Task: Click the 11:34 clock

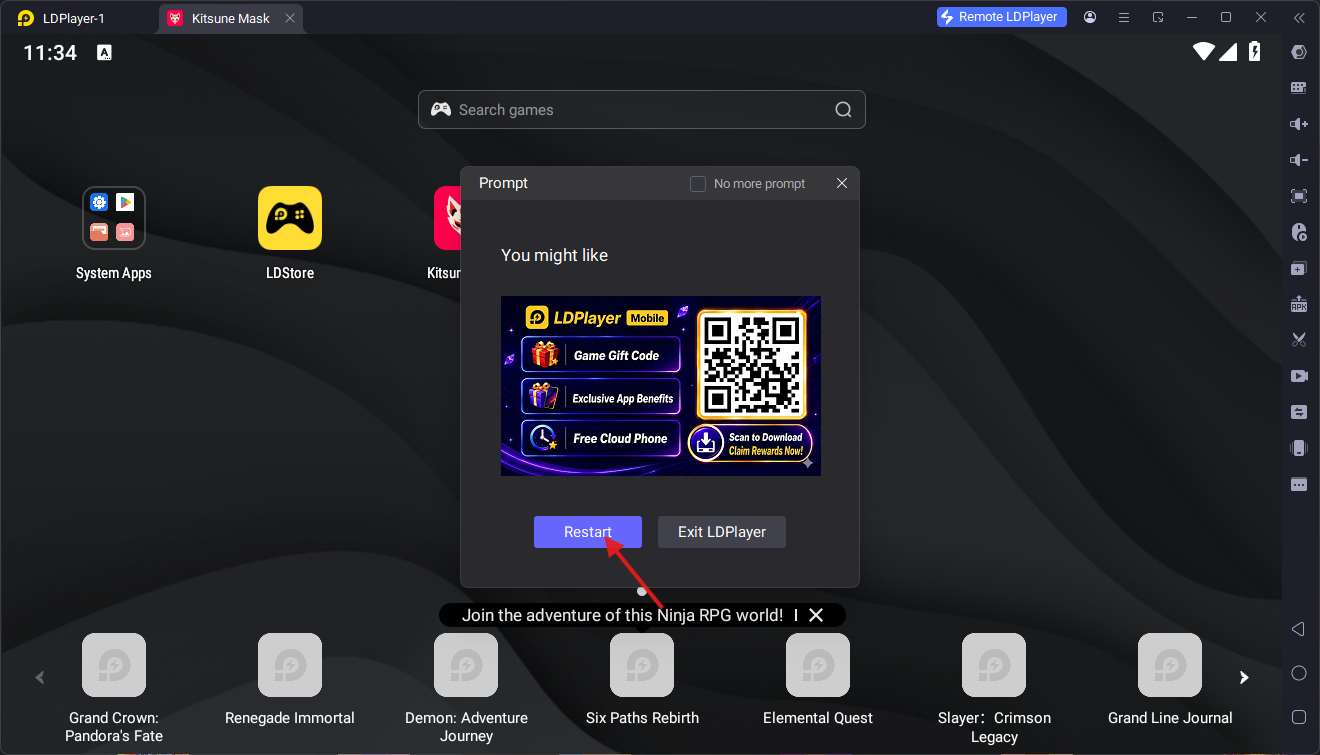Action: pos(50,53)
